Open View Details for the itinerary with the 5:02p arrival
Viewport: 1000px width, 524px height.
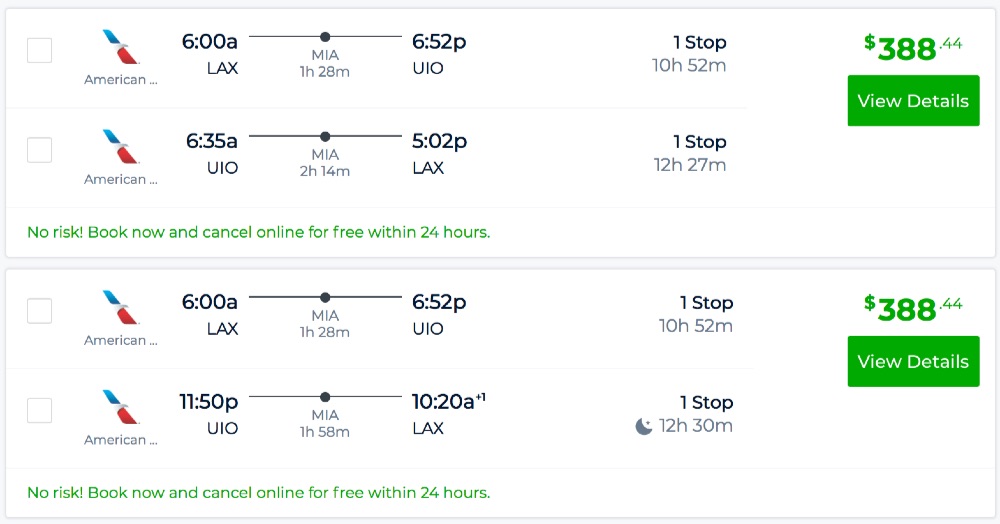(x=913, y=101)
